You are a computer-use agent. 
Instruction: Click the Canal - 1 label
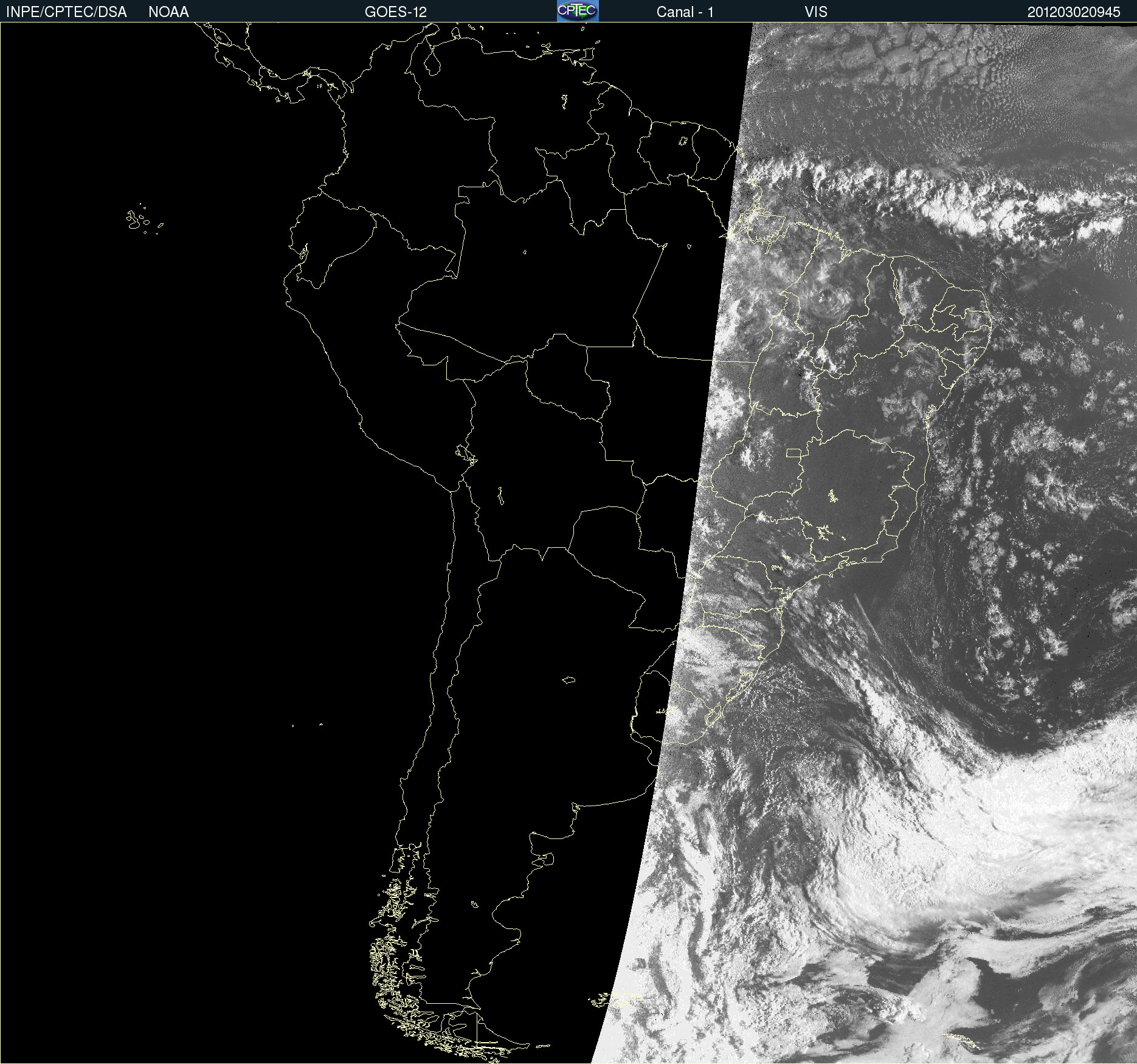685,12
